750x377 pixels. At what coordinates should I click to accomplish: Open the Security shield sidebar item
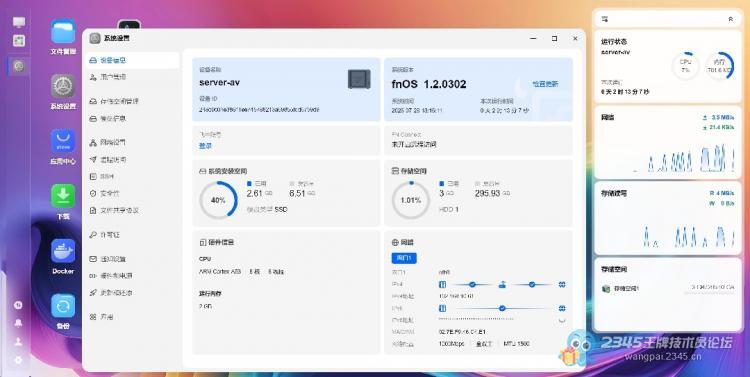pyautogui.click(x=132, y=193)
